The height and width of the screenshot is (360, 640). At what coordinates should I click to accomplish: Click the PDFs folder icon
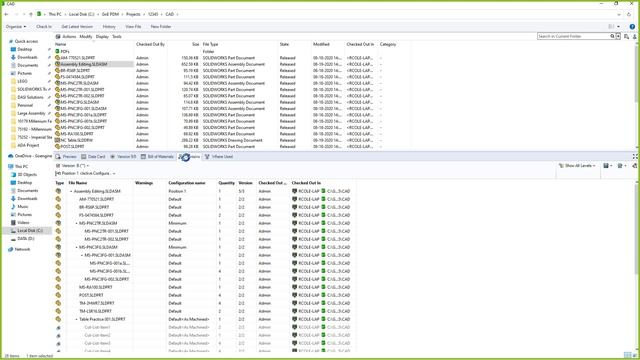(58, 51)
